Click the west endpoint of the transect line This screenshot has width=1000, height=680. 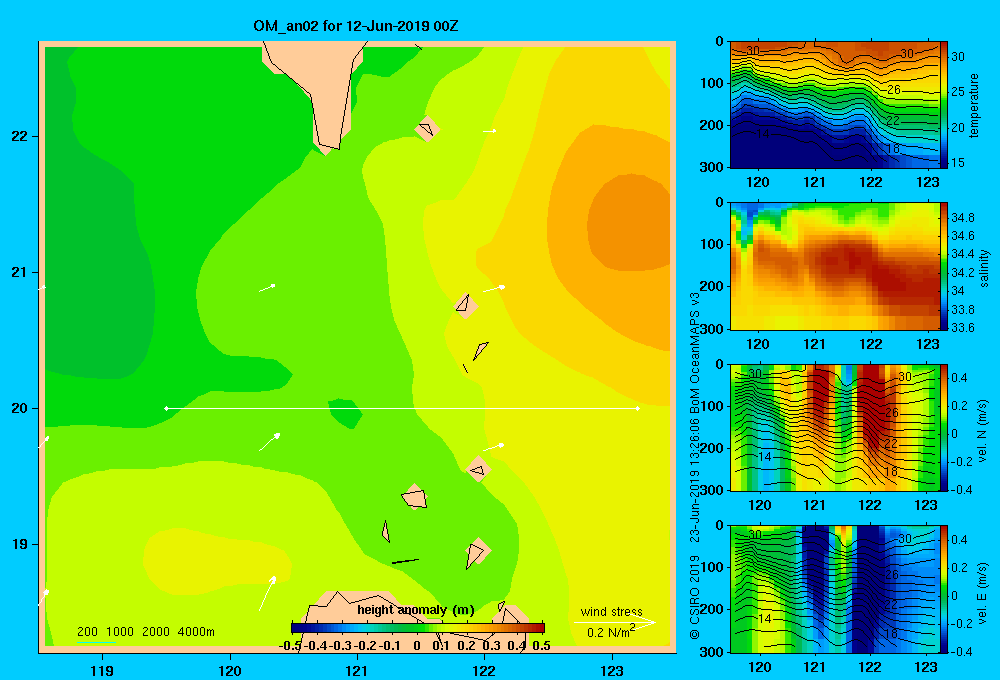[166, 408]
